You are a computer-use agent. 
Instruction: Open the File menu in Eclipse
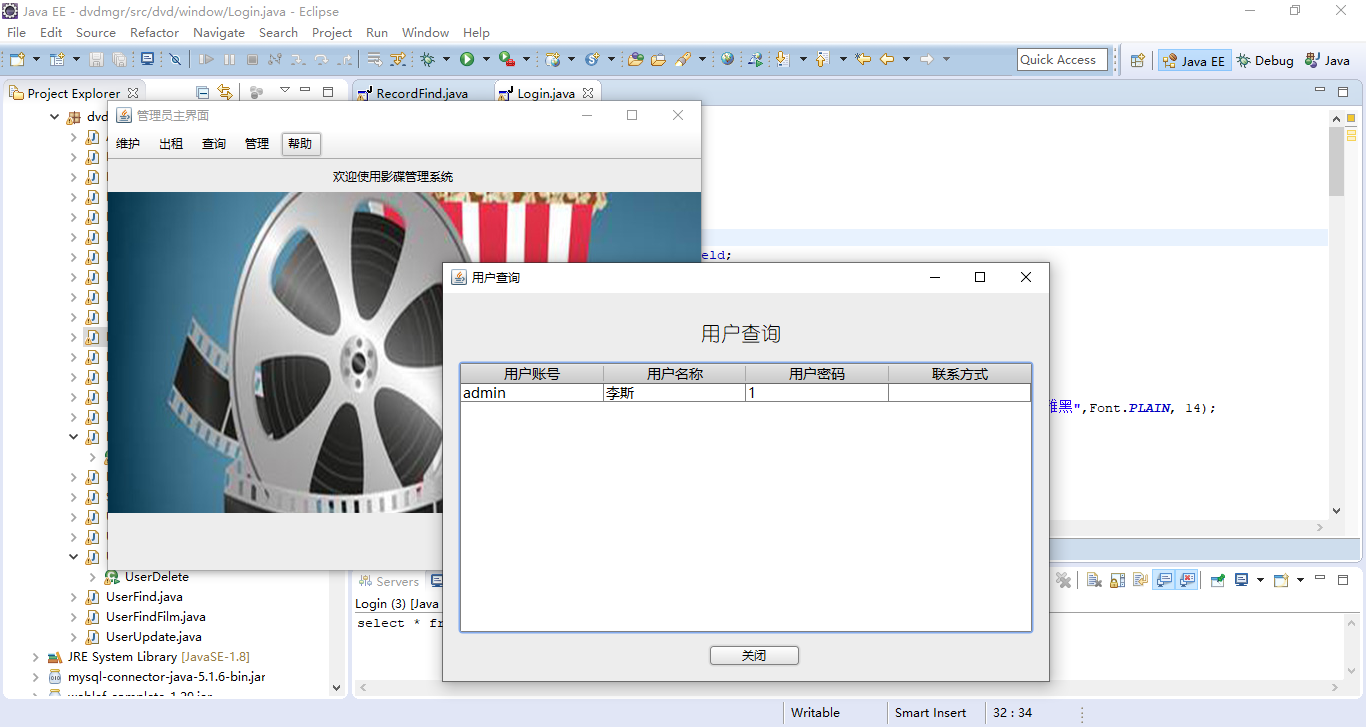[17, 33]
